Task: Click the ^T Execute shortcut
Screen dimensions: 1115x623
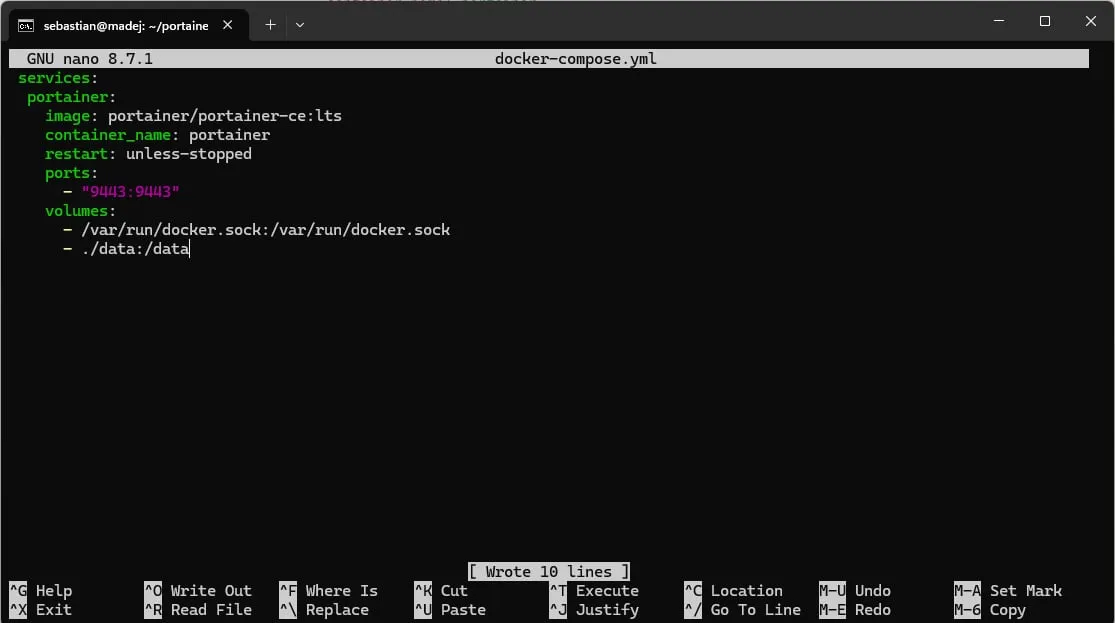Action: point(594,590)
